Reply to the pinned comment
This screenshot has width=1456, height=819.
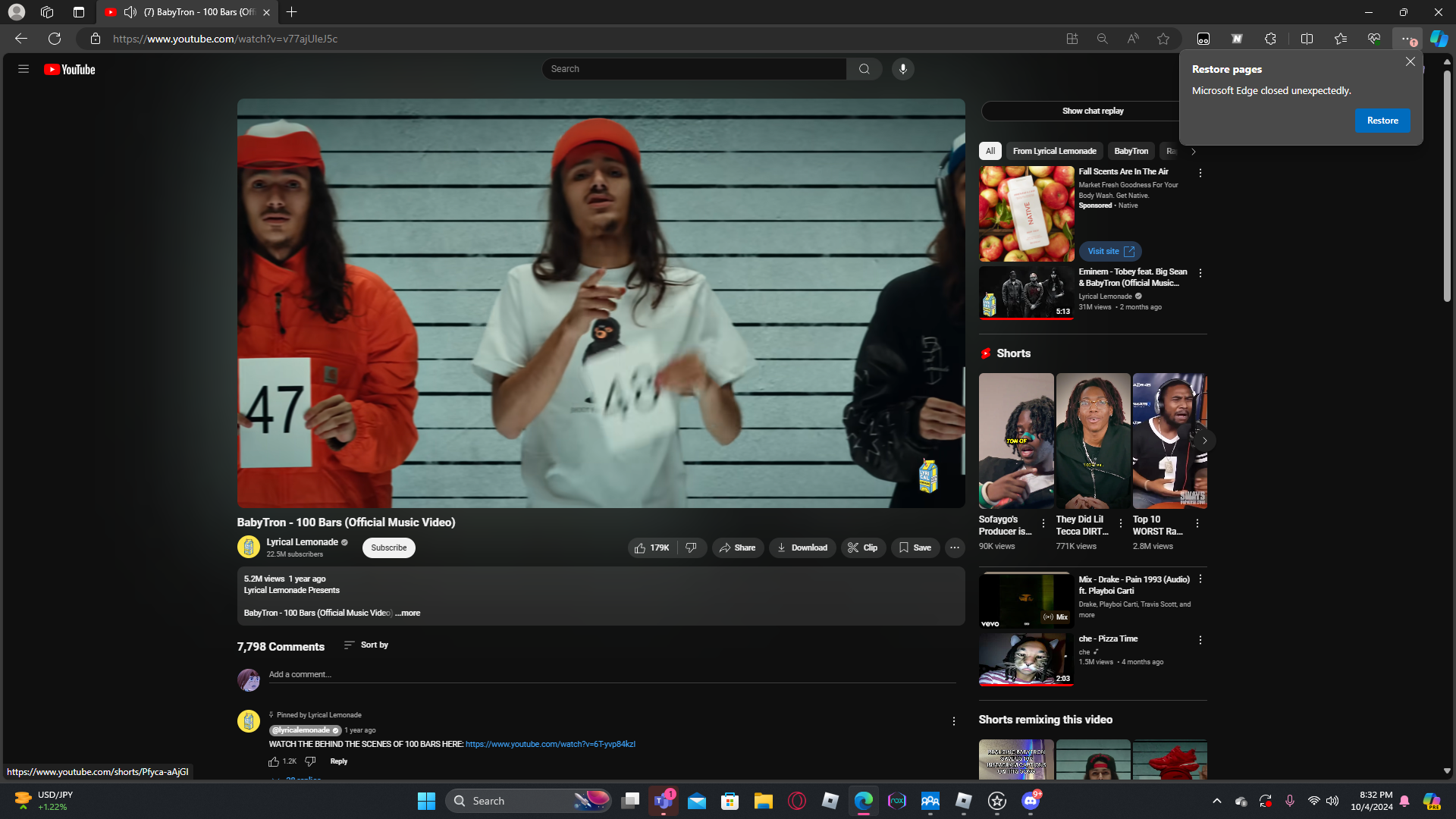click(339, 761)
